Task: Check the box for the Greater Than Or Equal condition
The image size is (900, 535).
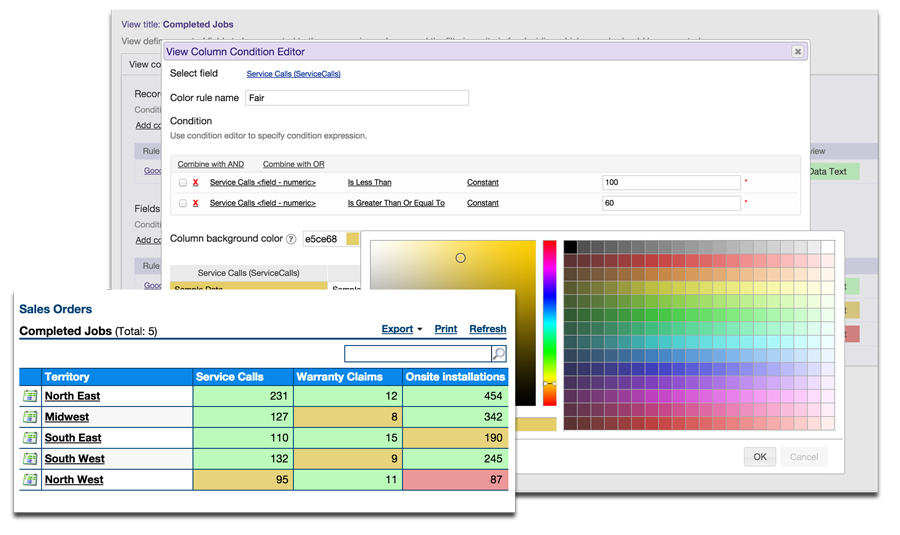Action: (183, 203)
